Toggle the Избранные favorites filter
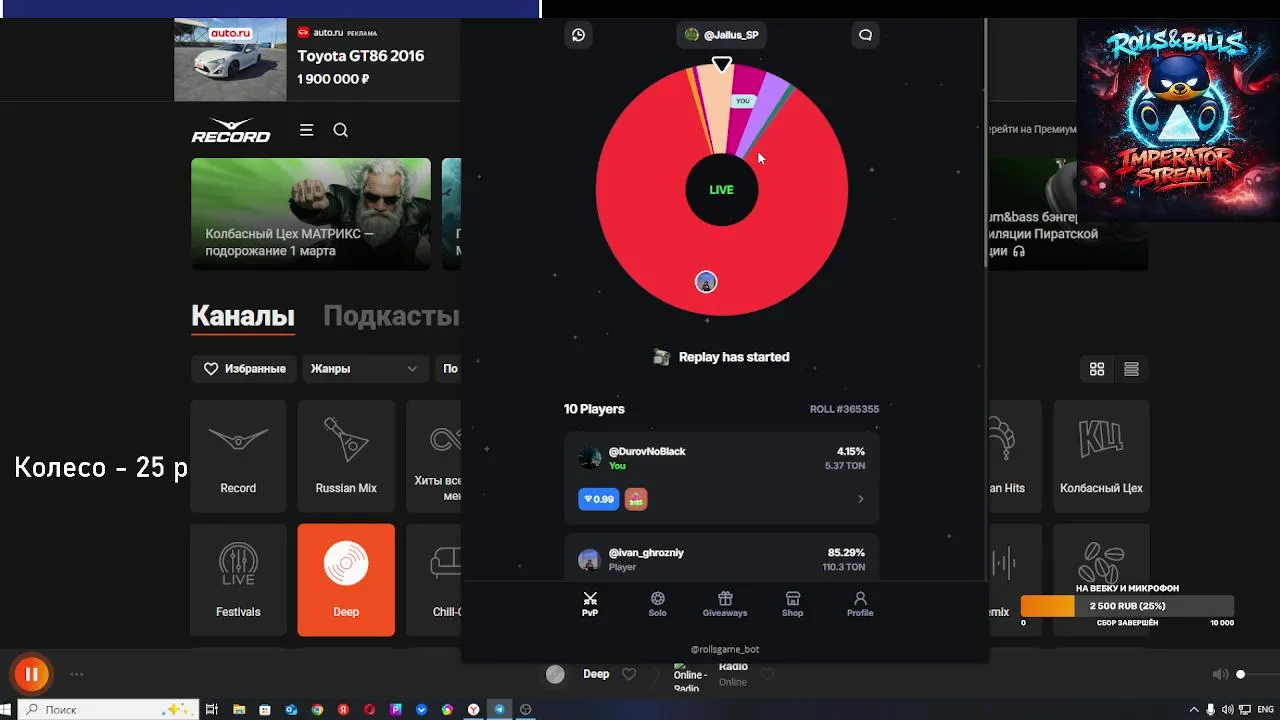Image resolution: width=1280 pixels, height=720 pixels. [x=245, y=369]
